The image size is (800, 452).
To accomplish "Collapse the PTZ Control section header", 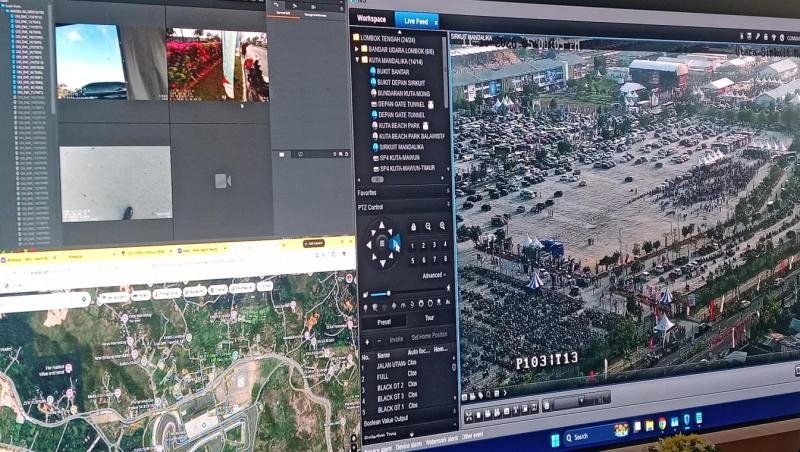I will click(403, 207).
